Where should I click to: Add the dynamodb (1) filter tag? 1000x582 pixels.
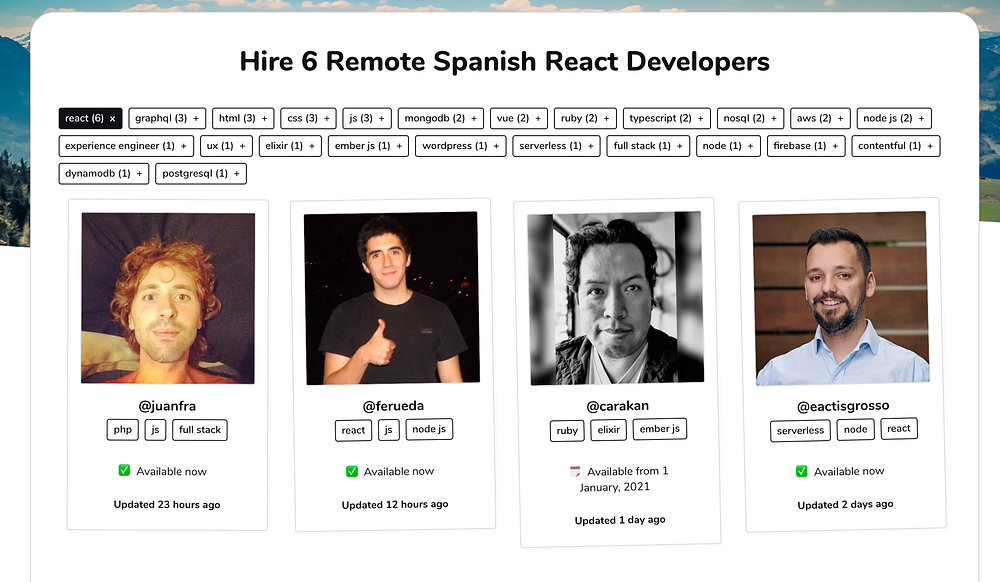point(104,173)
